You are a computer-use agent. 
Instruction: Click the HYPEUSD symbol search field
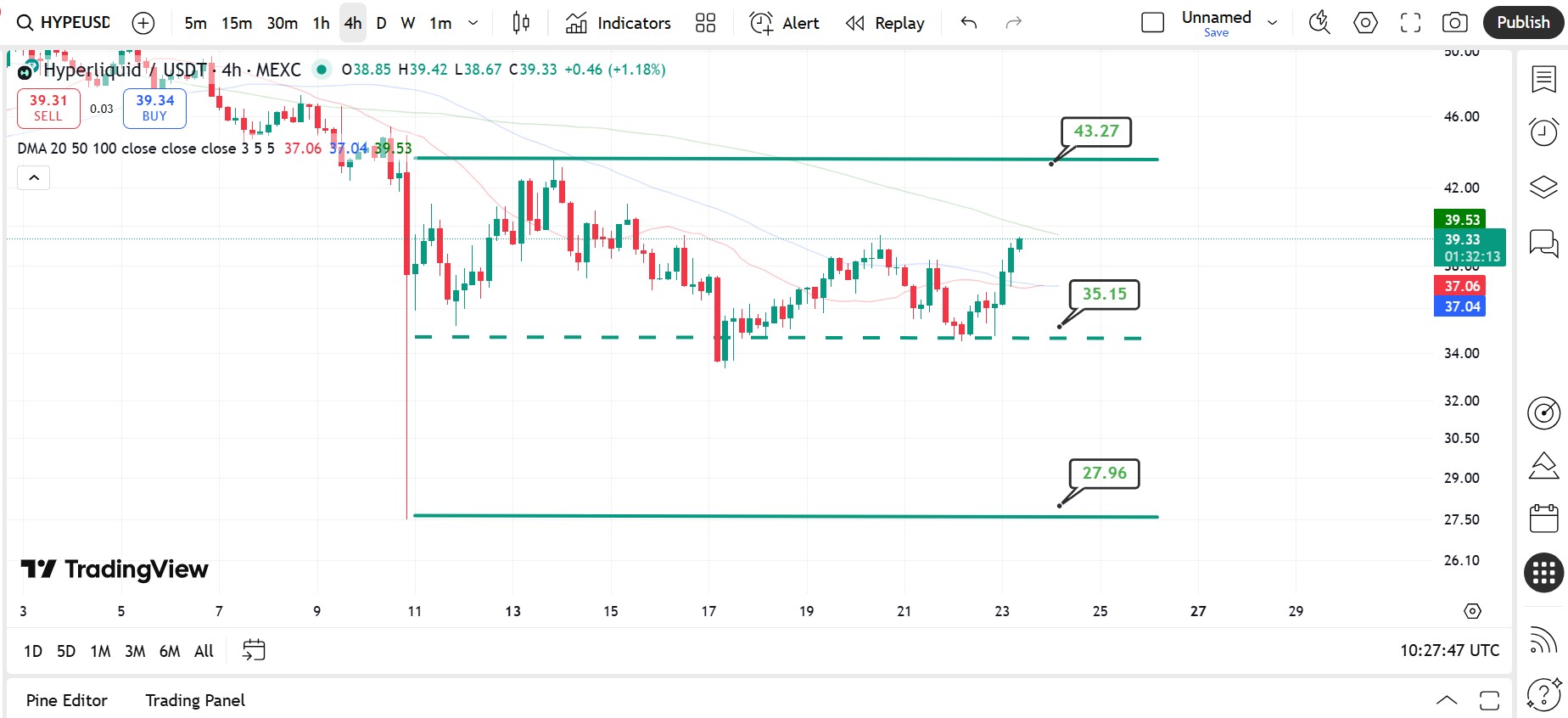pyautogui.click(x=64, y=23)
